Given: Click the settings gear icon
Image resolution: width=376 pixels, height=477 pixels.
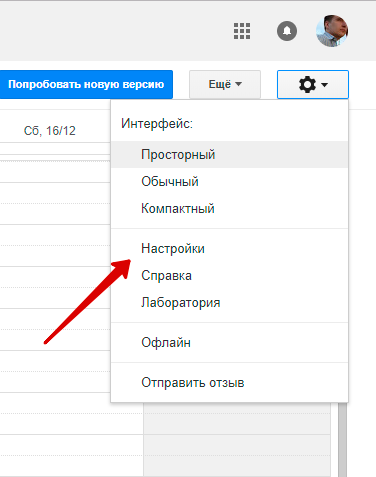Looking at the screenshot, I should [x=307, y=84].
